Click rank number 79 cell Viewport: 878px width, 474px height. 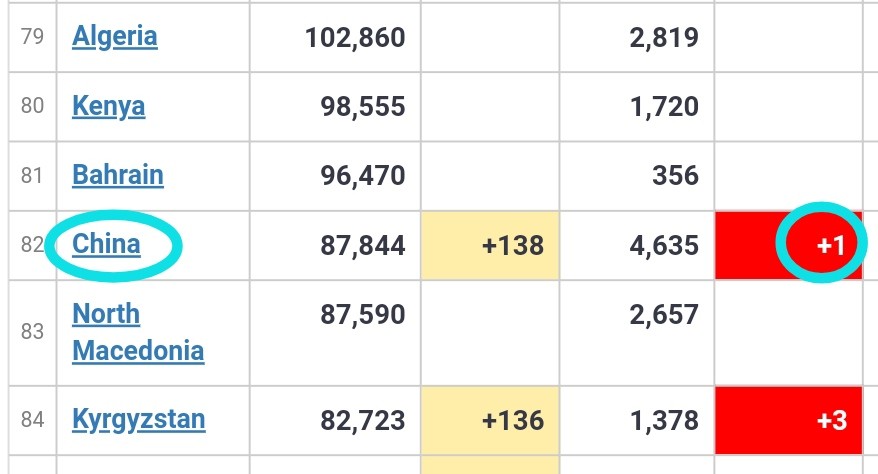pyautogui.click(x=32, y=36)
